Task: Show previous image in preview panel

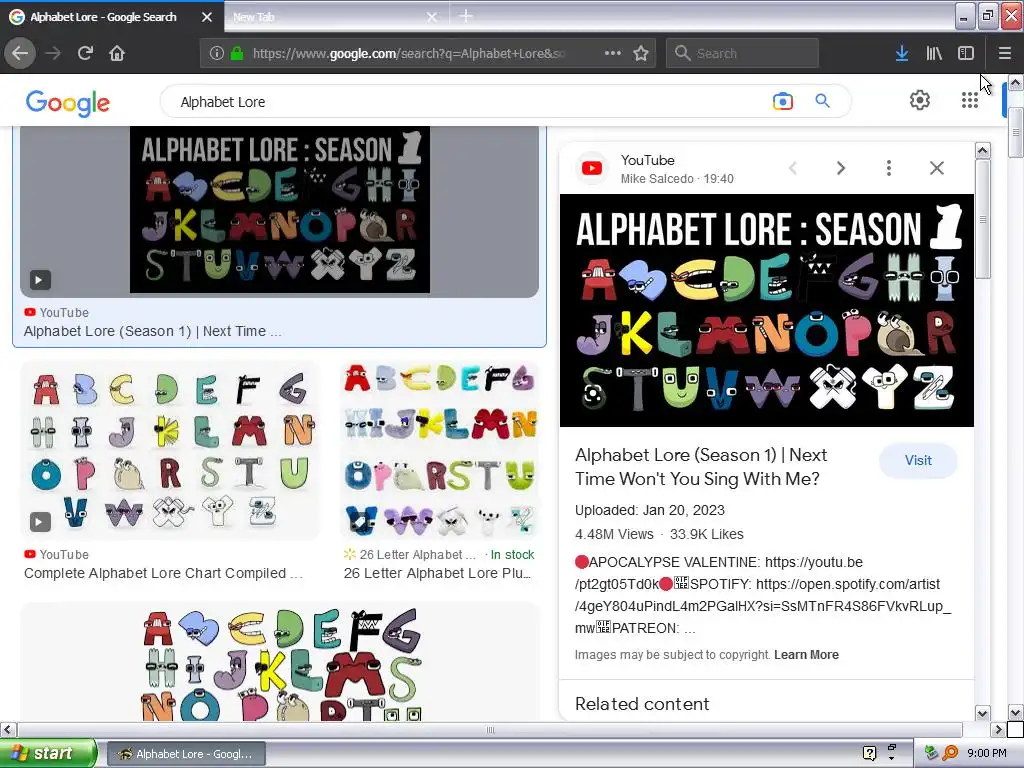Action: pos(793,168)
